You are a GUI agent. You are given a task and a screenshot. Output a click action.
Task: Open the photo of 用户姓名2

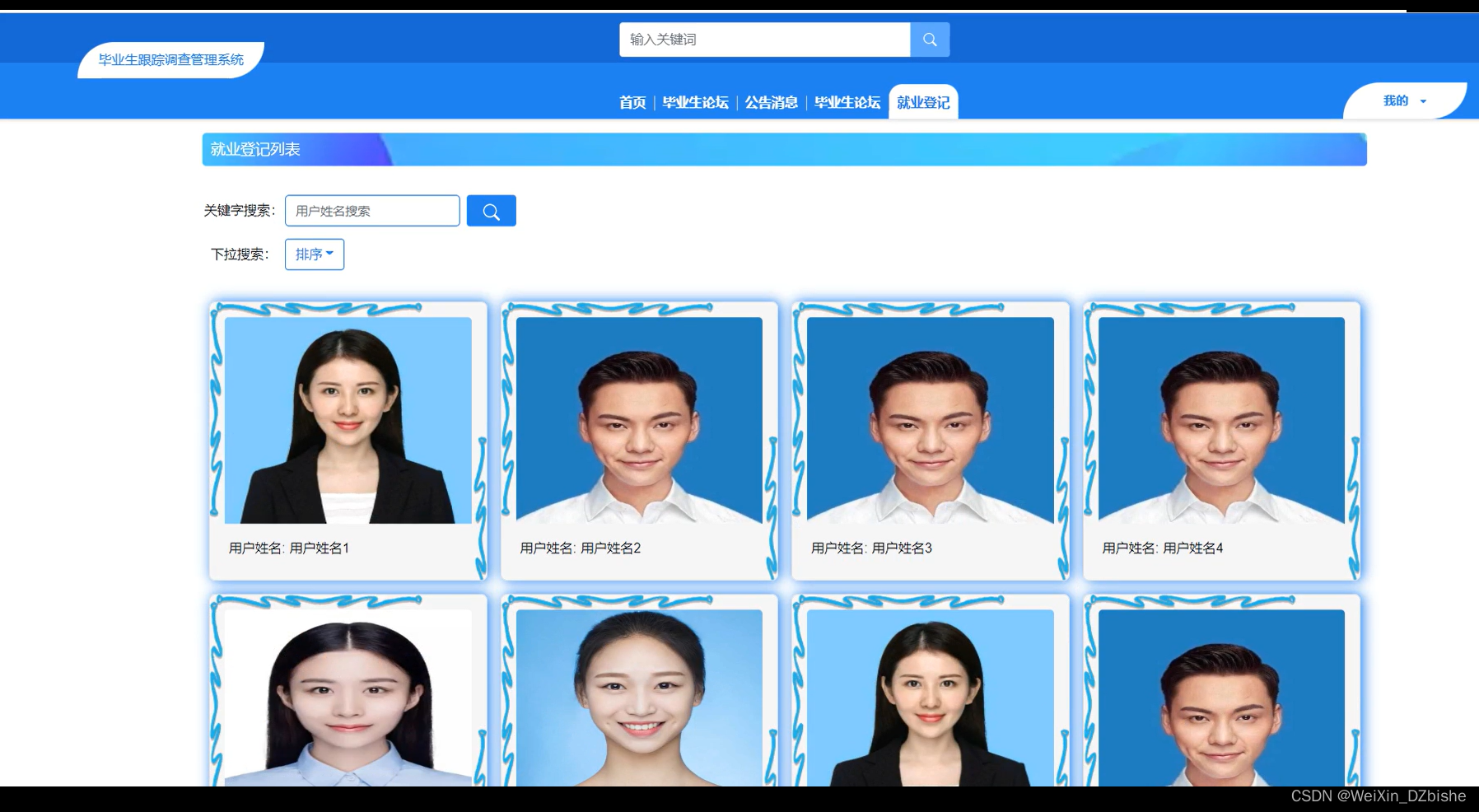[639, 420]
